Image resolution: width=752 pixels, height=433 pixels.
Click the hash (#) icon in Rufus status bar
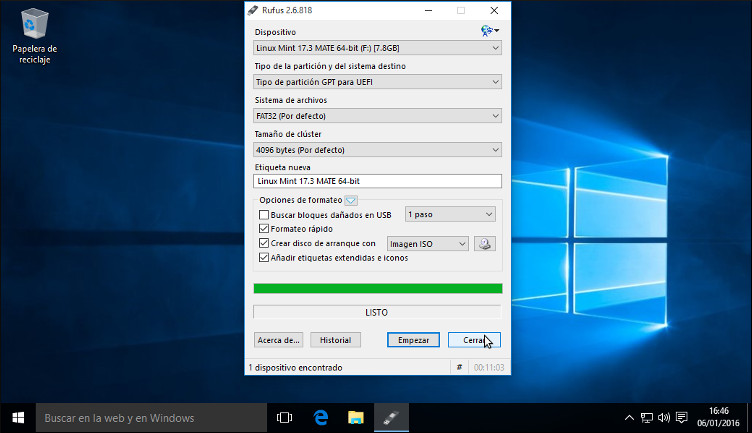point(459,367)
